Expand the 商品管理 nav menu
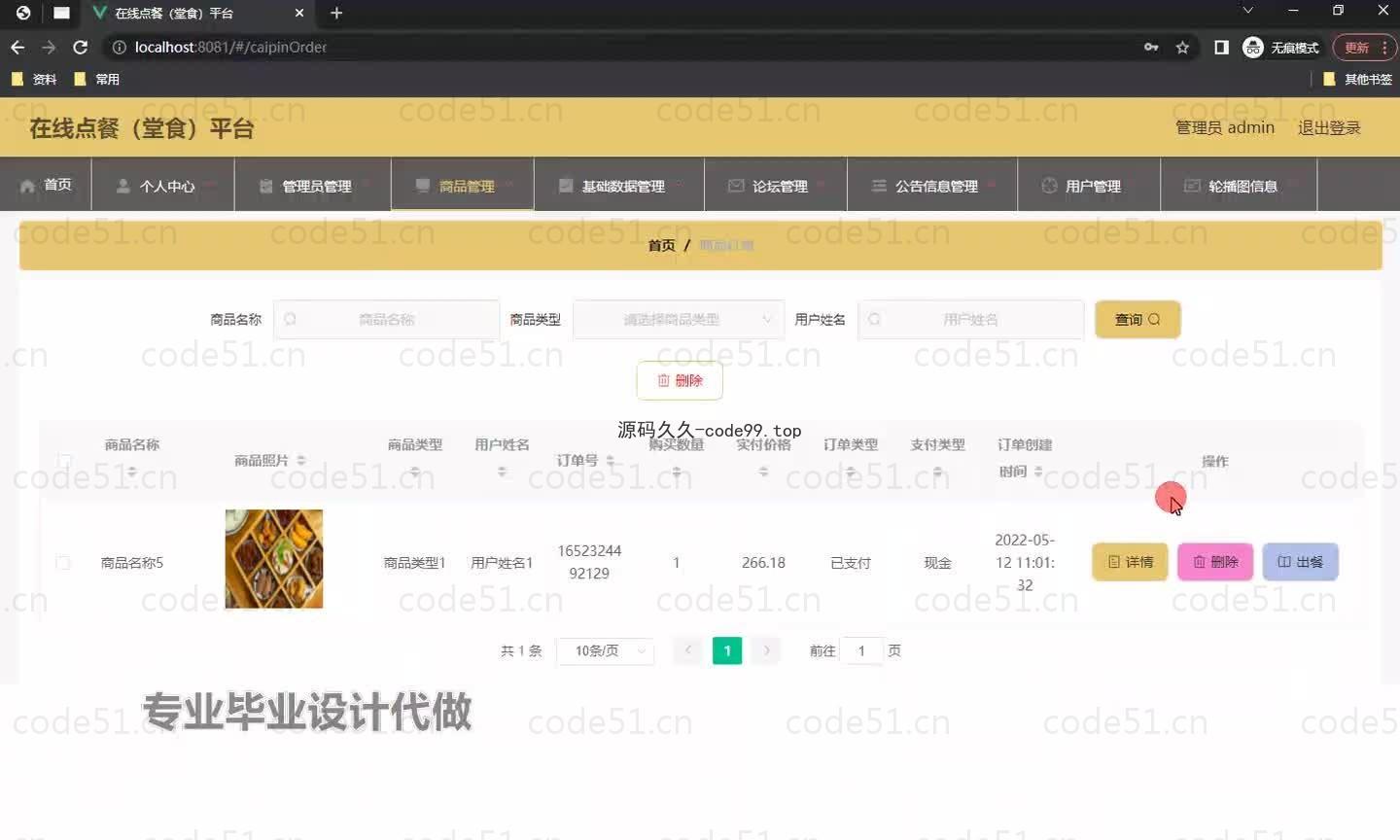Viewport: 1400px width, 840px height. [x=463, y=185]
